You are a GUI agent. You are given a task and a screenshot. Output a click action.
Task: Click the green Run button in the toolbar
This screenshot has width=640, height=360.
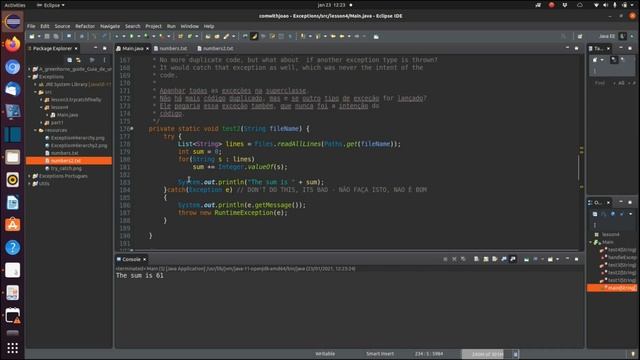click(x=132, y=36)
